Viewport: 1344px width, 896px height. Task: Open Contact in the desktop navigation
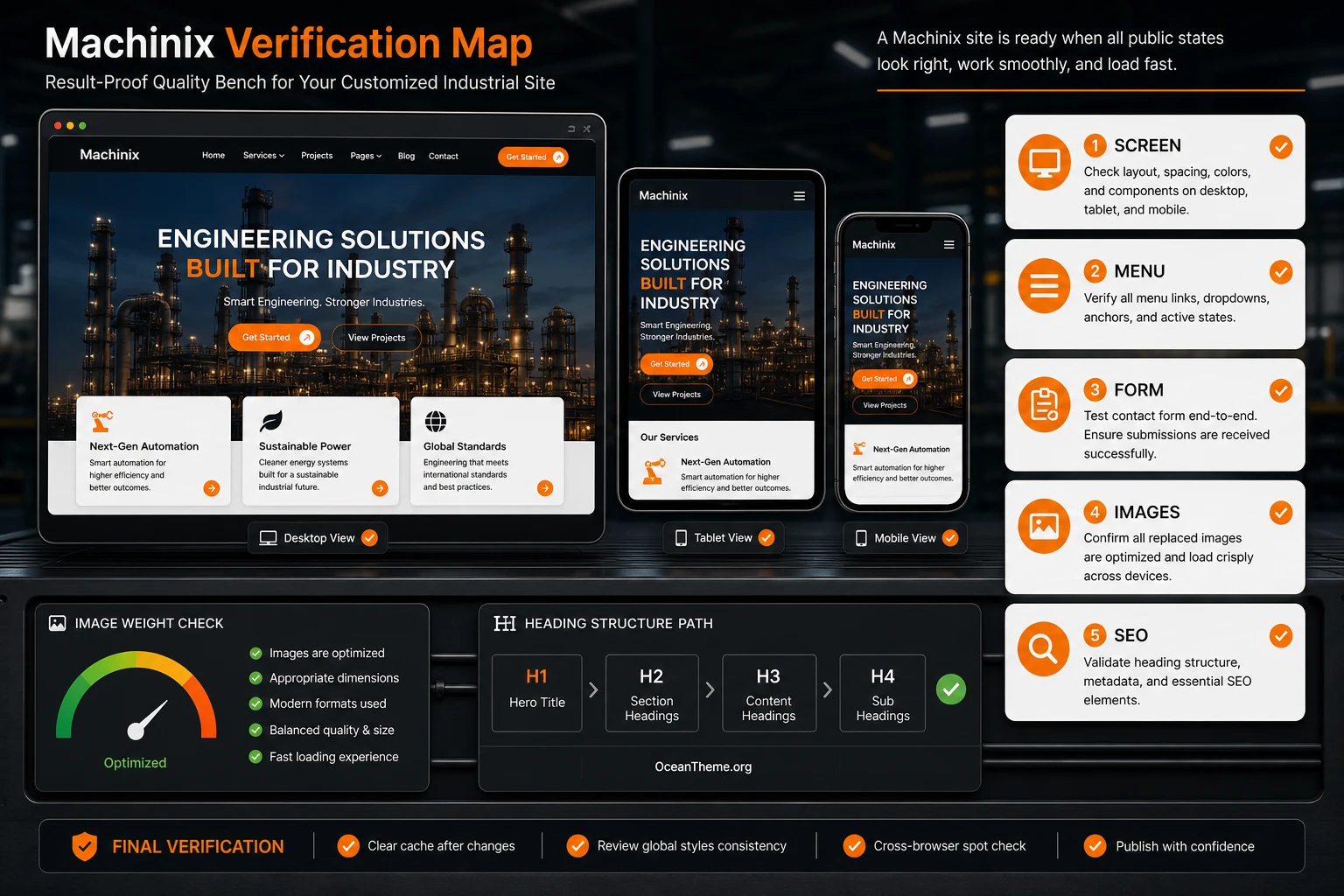[x=444, y=156]
